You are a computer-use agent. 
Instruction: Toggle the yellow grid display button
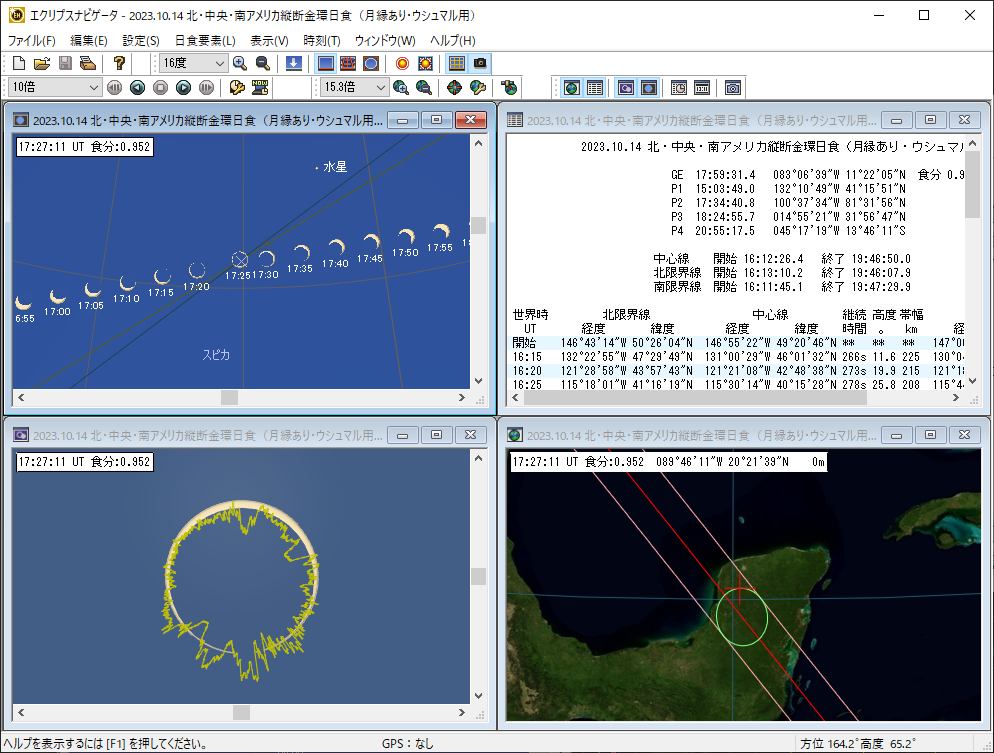pyautogui.click(x=456, y=63)
